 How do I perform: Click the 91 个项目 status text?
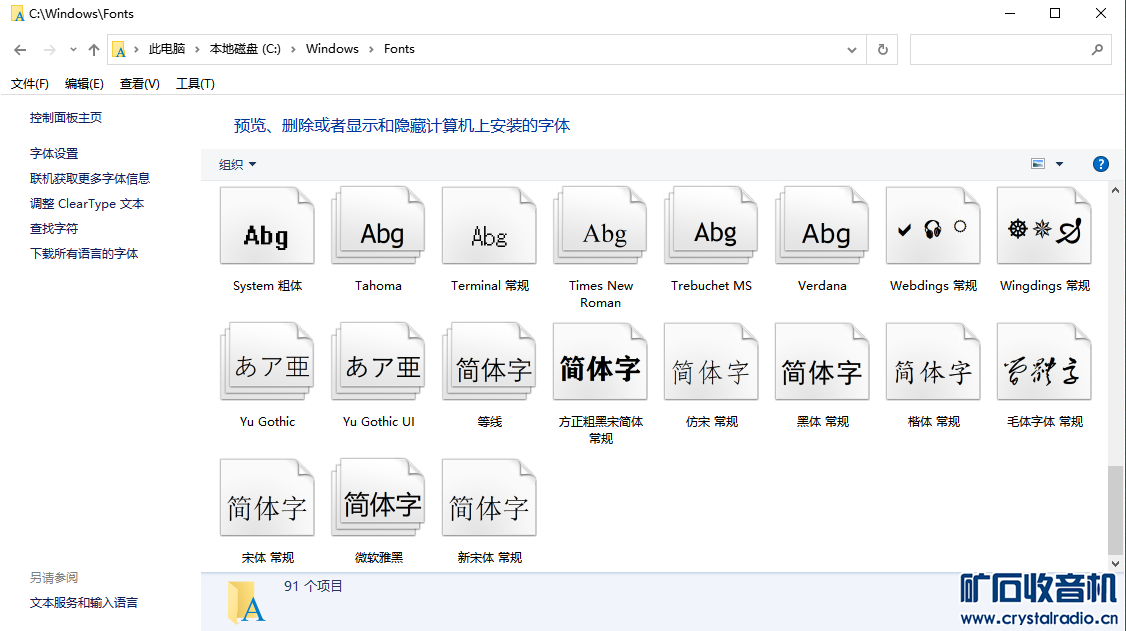[313, 586]
